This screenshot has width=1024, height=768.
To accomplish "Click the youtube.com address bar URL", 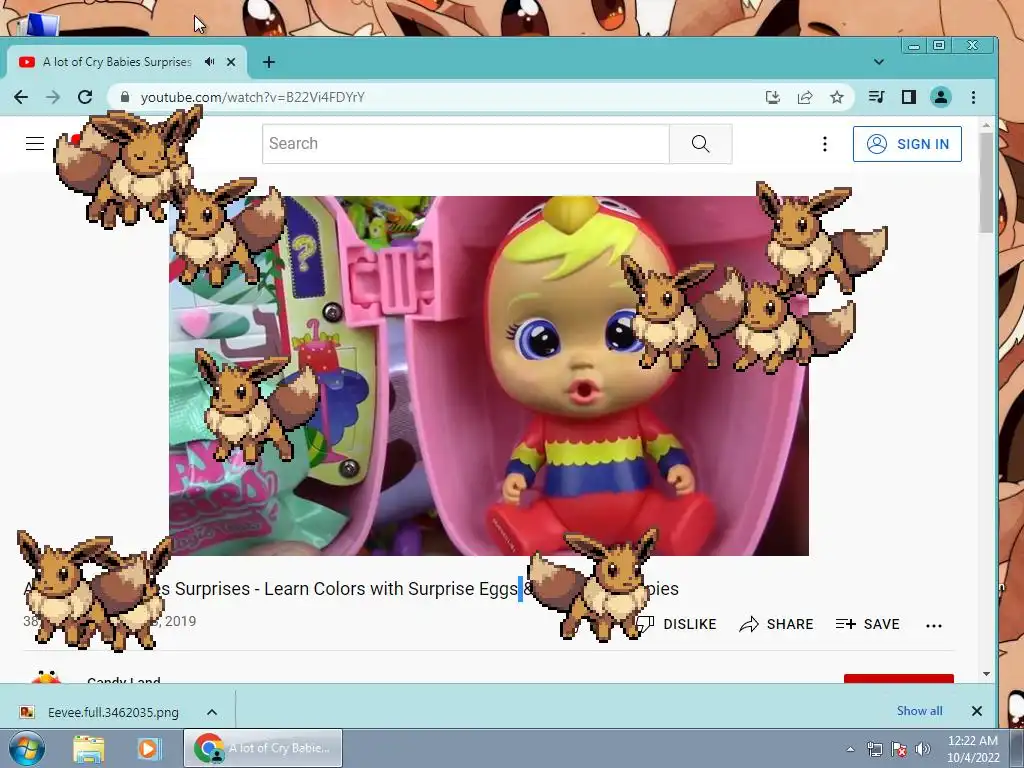I will point(253,97).
